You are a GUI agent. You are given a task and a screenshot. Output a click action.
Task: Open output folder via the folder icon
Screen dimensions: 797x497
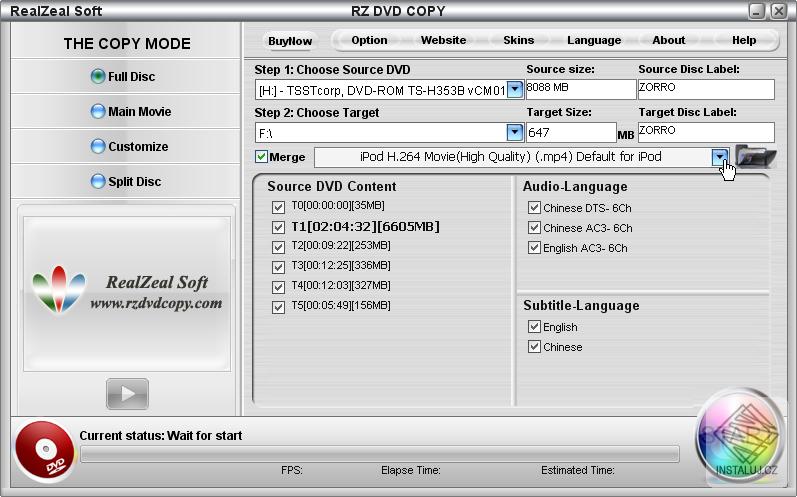(755, 156)
